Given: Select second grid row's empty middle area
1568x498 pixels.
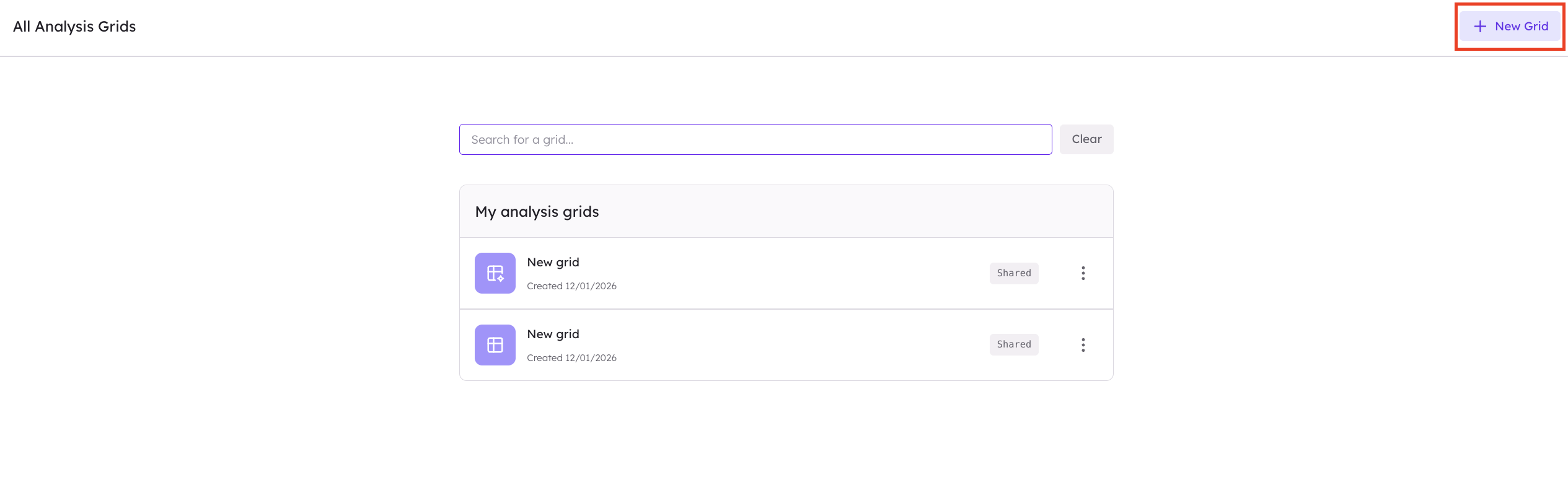Looking at the screenshot, I should [799, 345].
